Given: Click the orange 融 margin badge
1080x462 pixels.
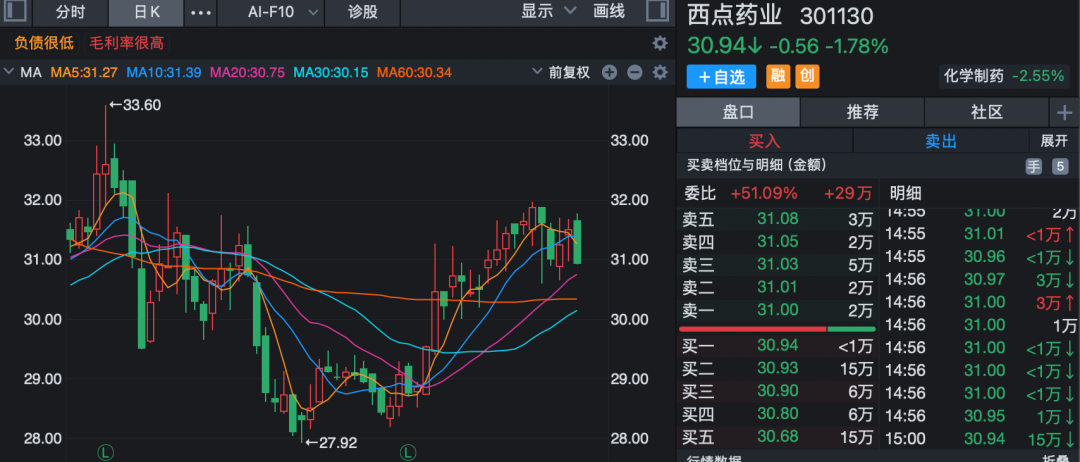Looking at the screenshot, I should tap(778, 76).
